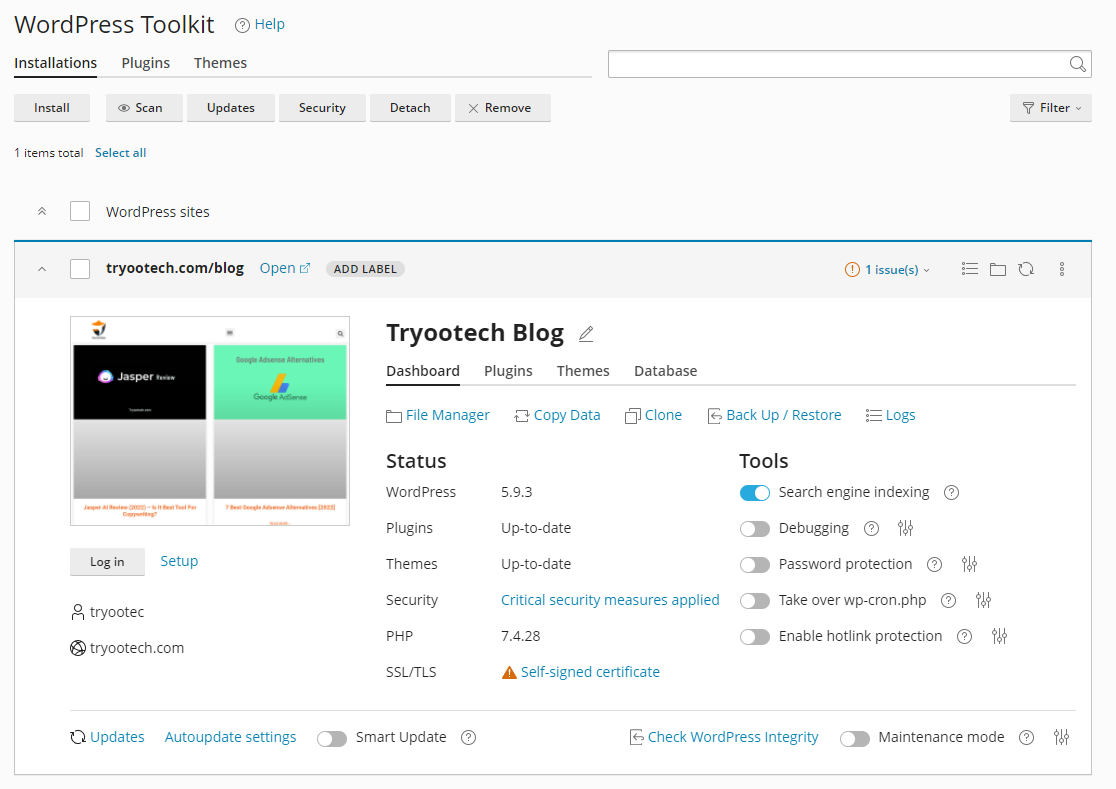Click the help icon next to Enable hotlink protection
The height and width of the screenshot is (789, 1116).
pyautogui.click(x=964, y=636)
